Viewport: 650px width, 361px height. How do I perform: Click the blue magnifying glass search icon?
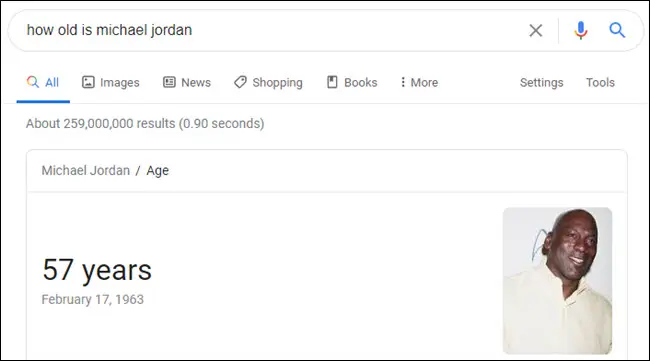click(617, 30)
